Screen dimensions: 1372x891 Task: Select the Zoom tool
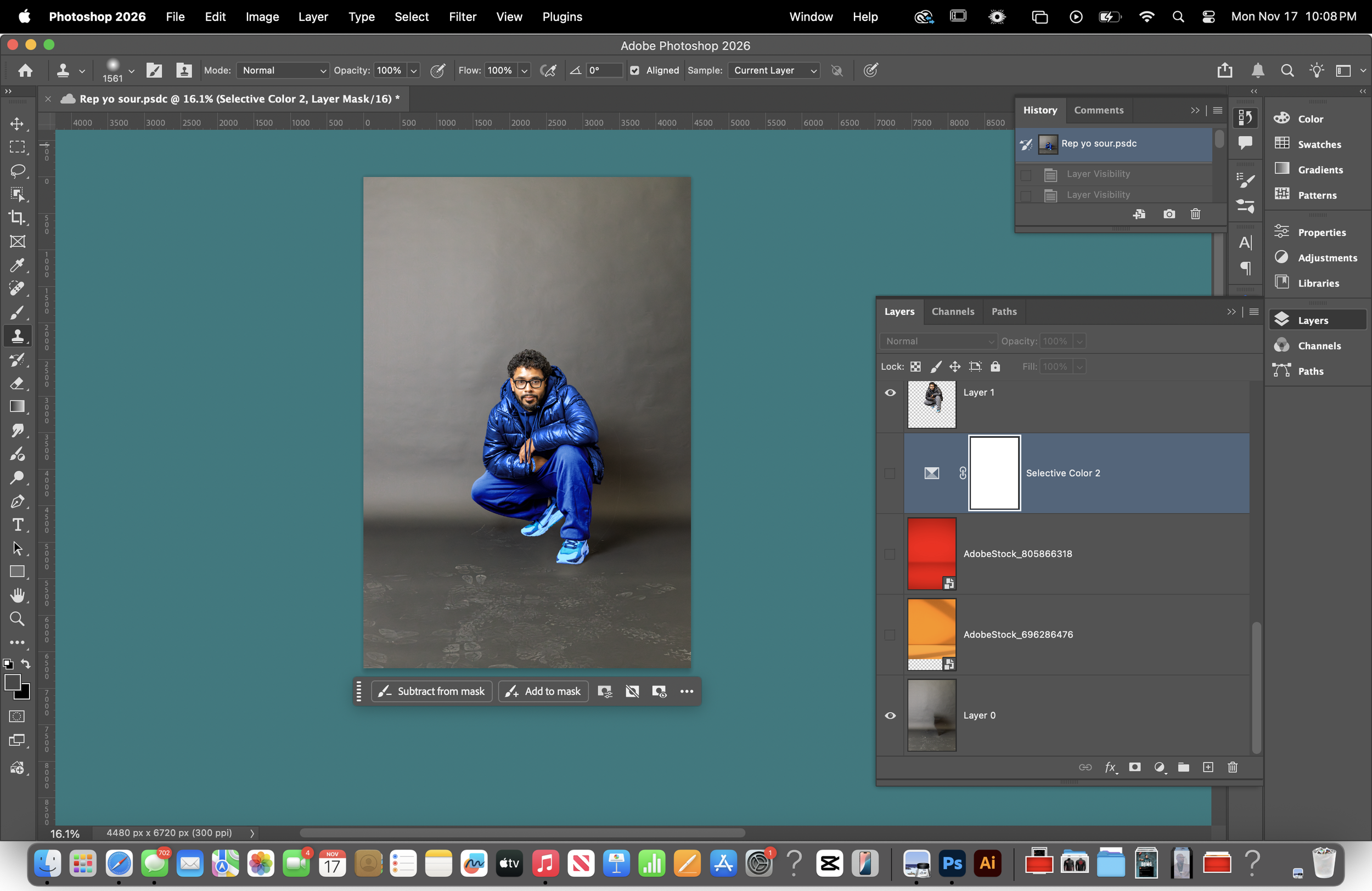coord(18,619)
